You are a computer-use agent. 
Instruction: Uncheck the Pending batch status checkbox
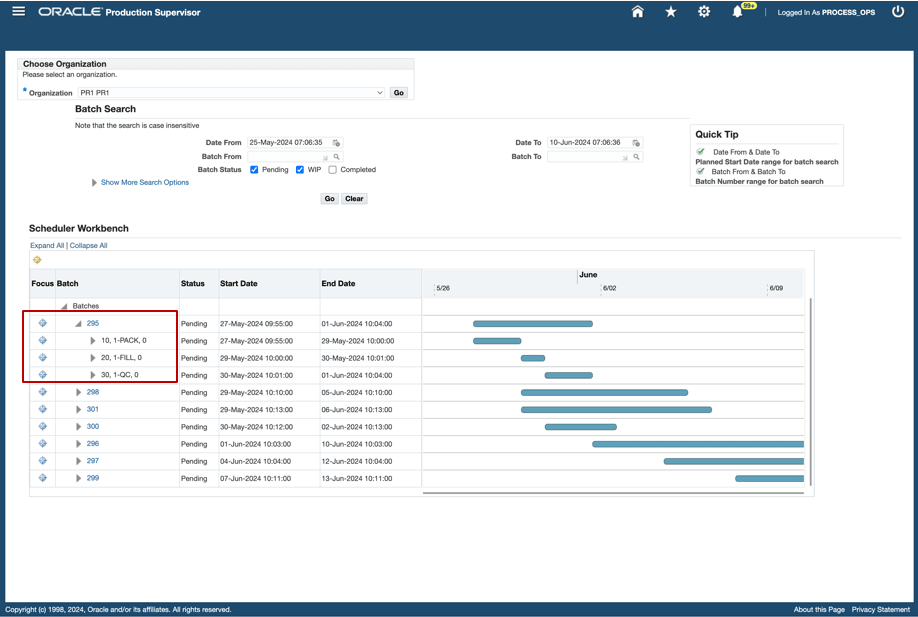pyautogui.click(x=254, y=170)
